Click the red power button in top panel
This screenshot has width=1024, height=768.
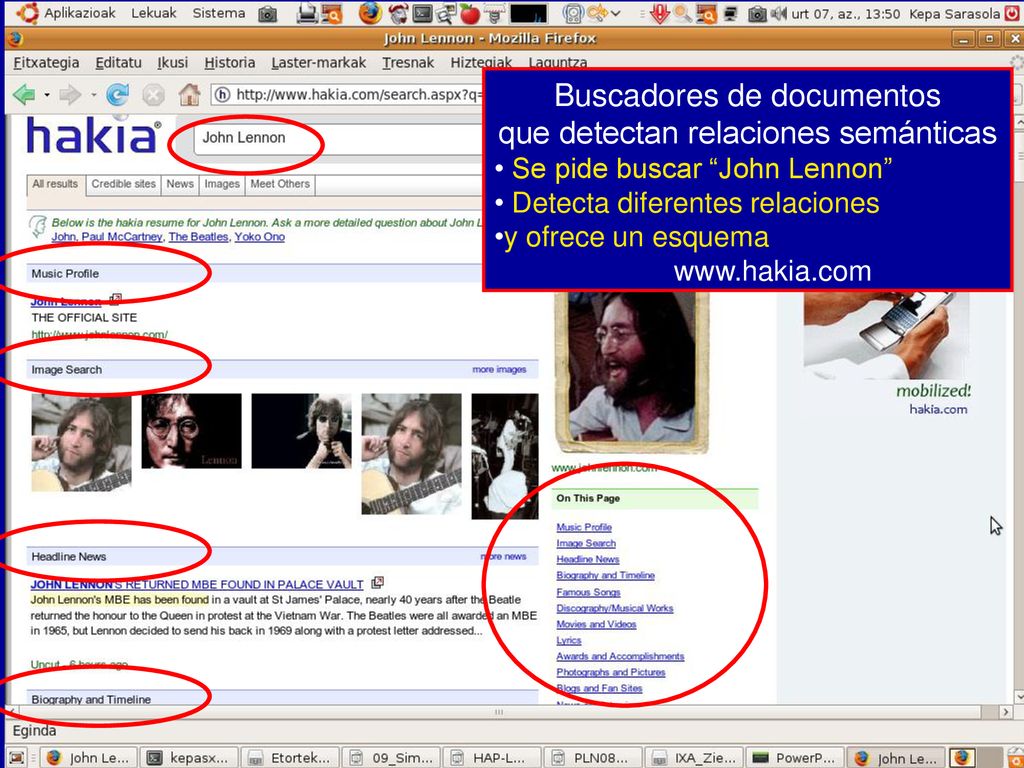click(1012, 13)
